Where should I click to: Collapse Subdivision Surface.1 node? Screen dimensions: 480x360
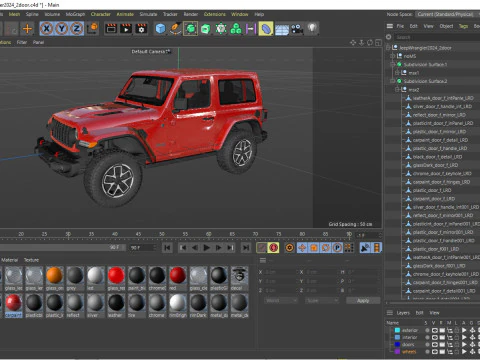pos(392,64)
